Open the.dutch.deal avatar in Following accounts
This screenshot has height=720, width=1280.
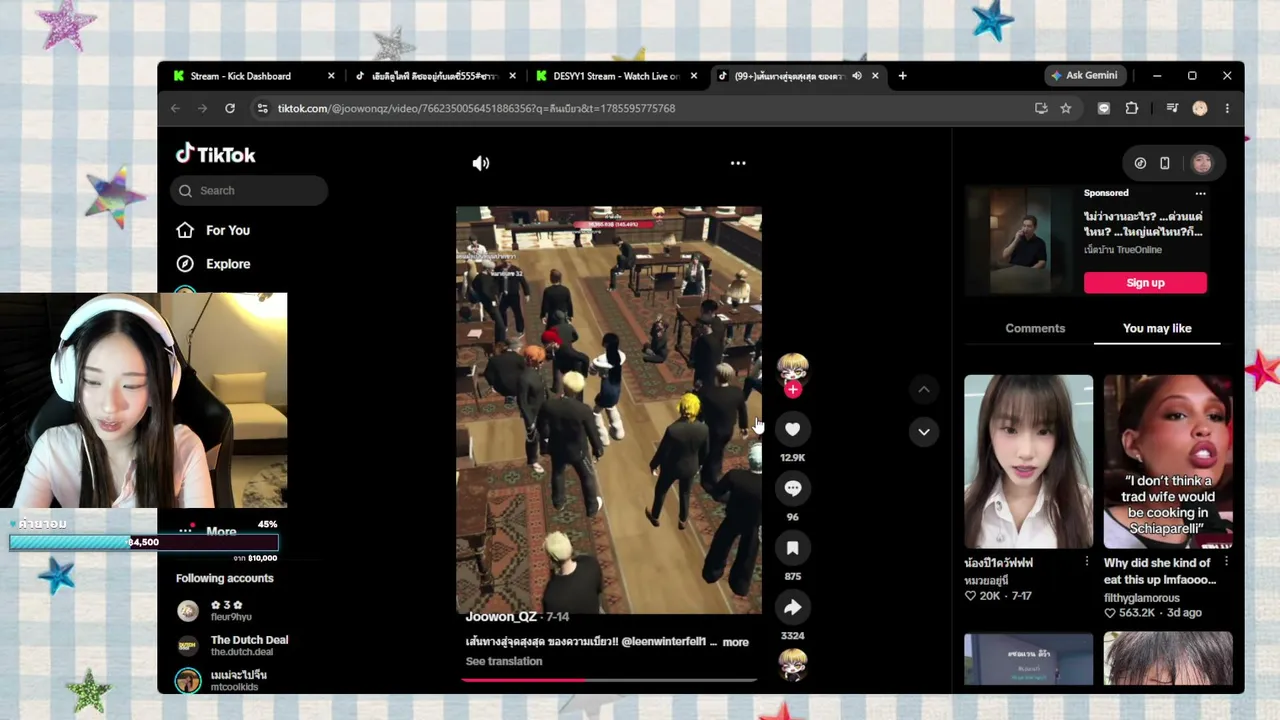coord(188,646)
